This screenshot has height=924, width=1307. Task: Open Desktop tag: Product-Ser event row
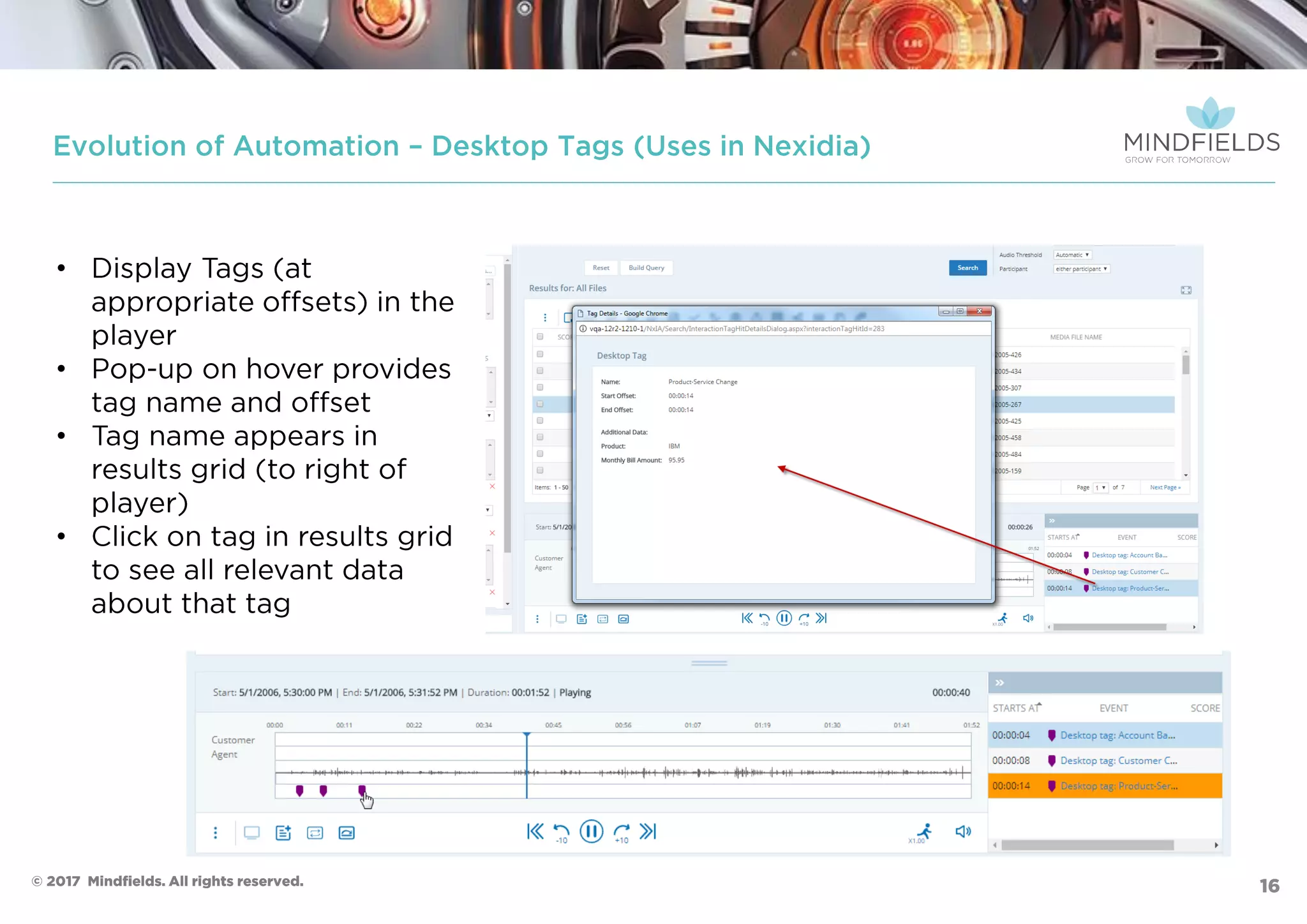click(x=1118, y=786)
